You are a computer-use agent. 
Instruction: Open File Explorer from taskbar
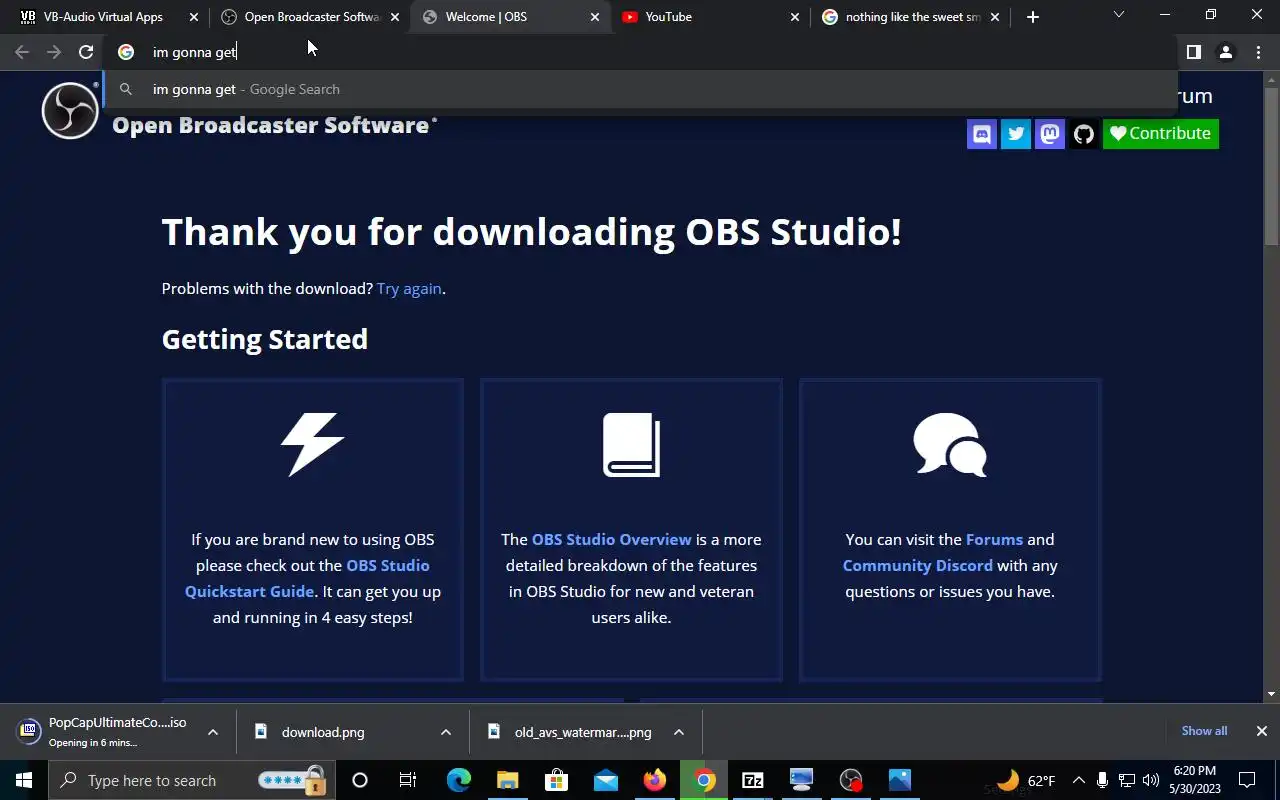(x=507, y=780)
